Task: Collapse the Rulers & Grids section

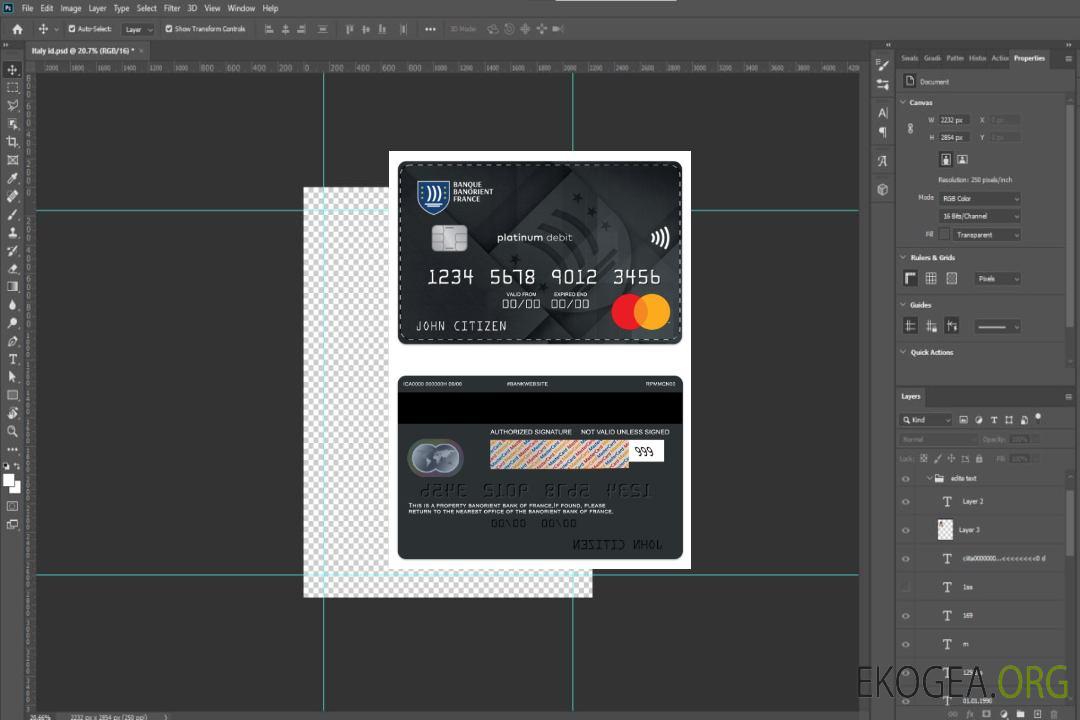Action: 904,257
